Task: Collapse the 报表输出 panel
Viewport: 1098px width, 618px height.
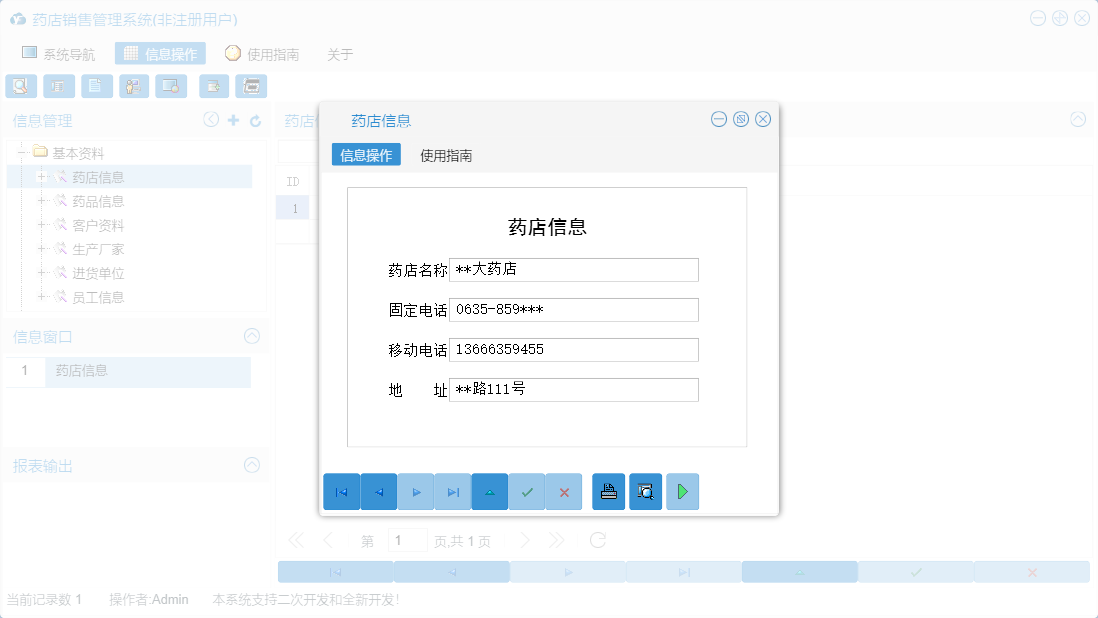Action: click(251, 466)
